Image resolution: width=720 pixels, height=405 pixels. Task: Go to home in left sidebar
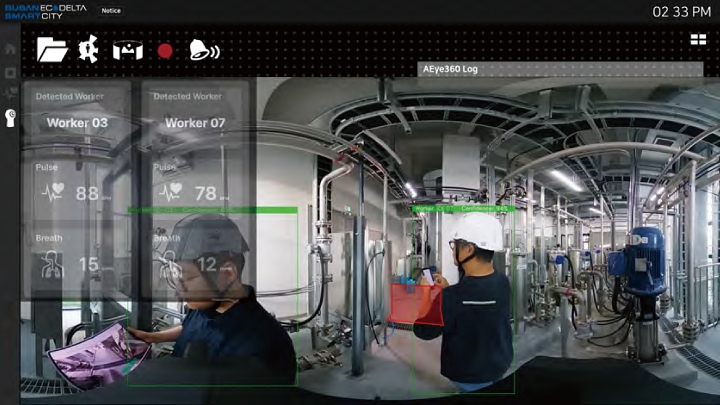click(11, 49)
